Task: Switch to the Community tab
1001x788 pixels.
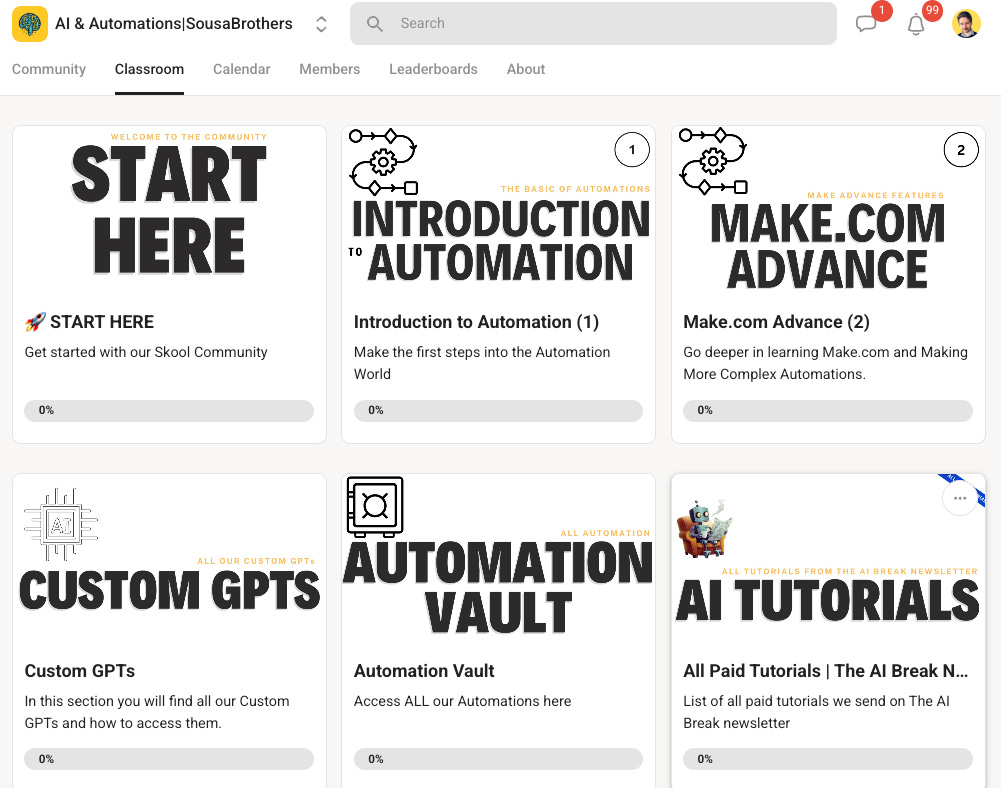Action: (49, 69)
